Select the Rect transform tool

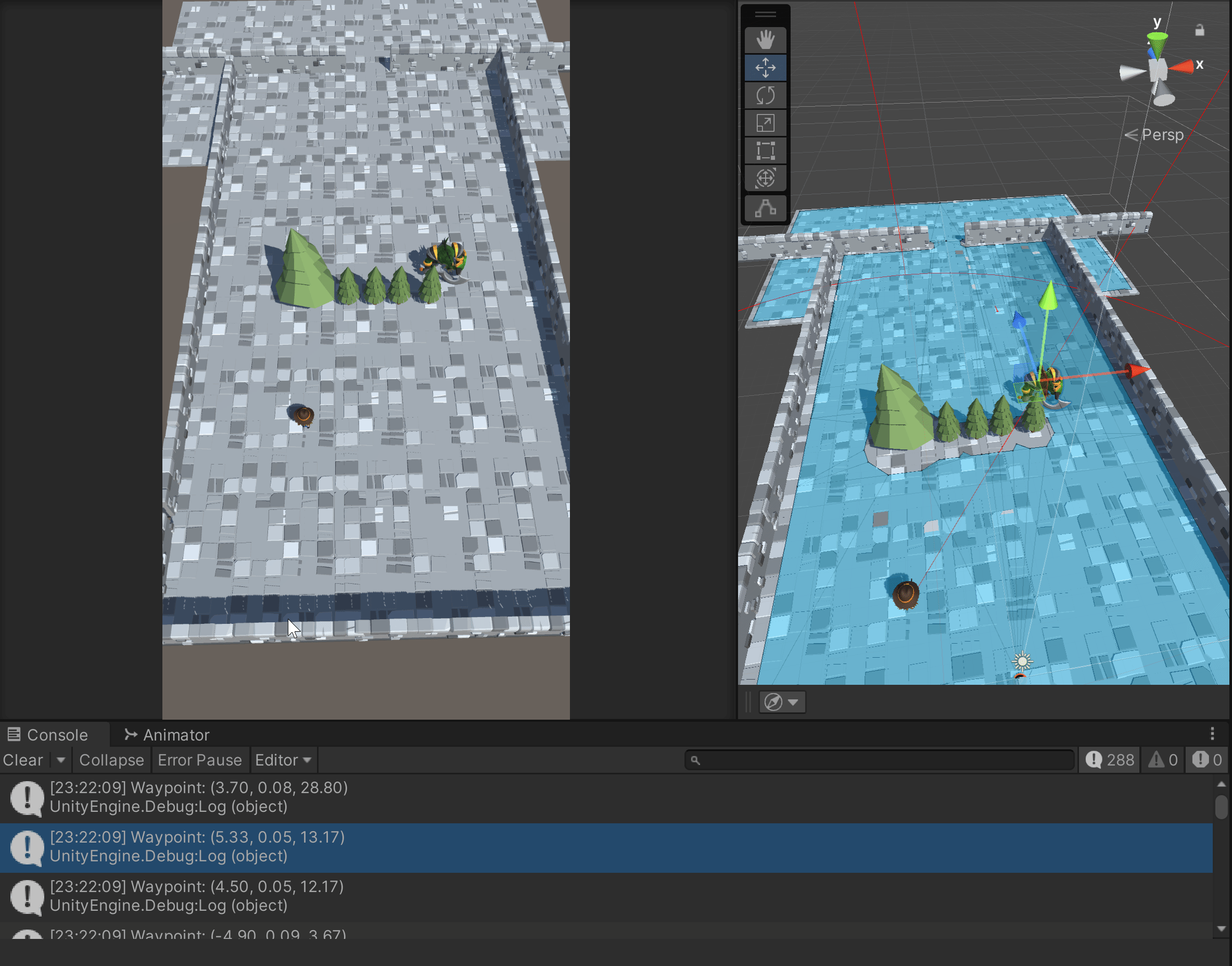pos(765,151)
